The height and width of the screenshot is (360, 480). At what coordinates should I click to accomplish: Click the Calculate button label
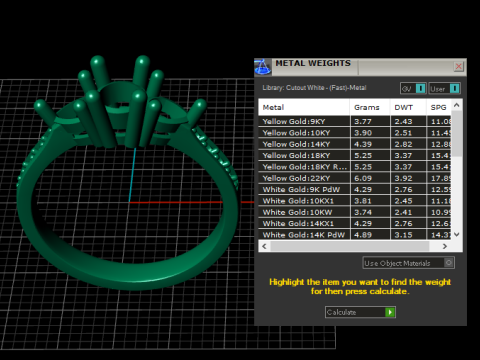(x=342, y=312)
